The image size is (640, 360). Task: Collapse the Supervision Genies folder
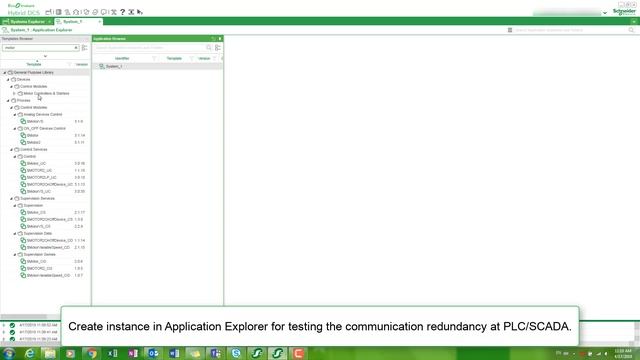[15, 254]
